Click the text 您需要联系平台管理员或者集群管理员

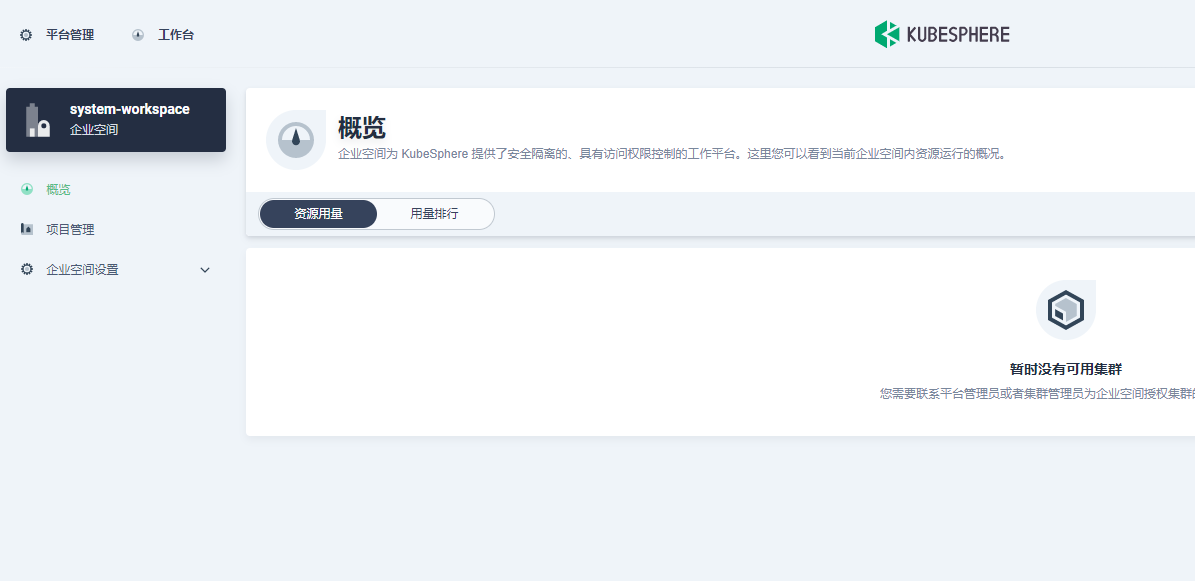[x=987, y=394]
